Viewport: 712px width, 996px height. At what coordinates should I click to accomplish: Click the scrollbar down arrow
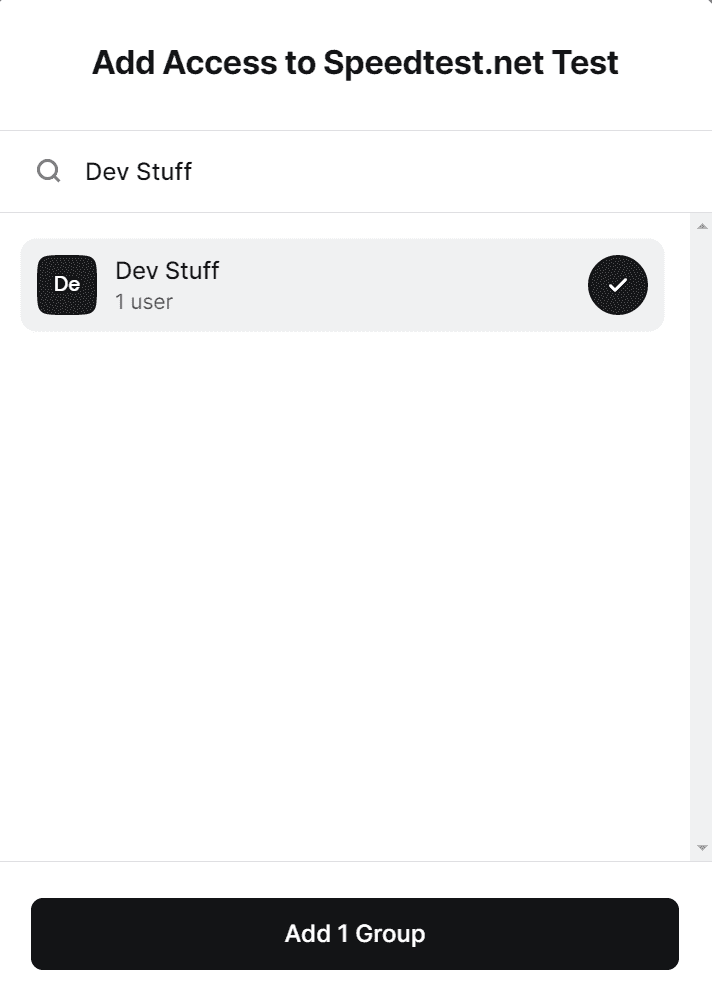pos(703,847)
